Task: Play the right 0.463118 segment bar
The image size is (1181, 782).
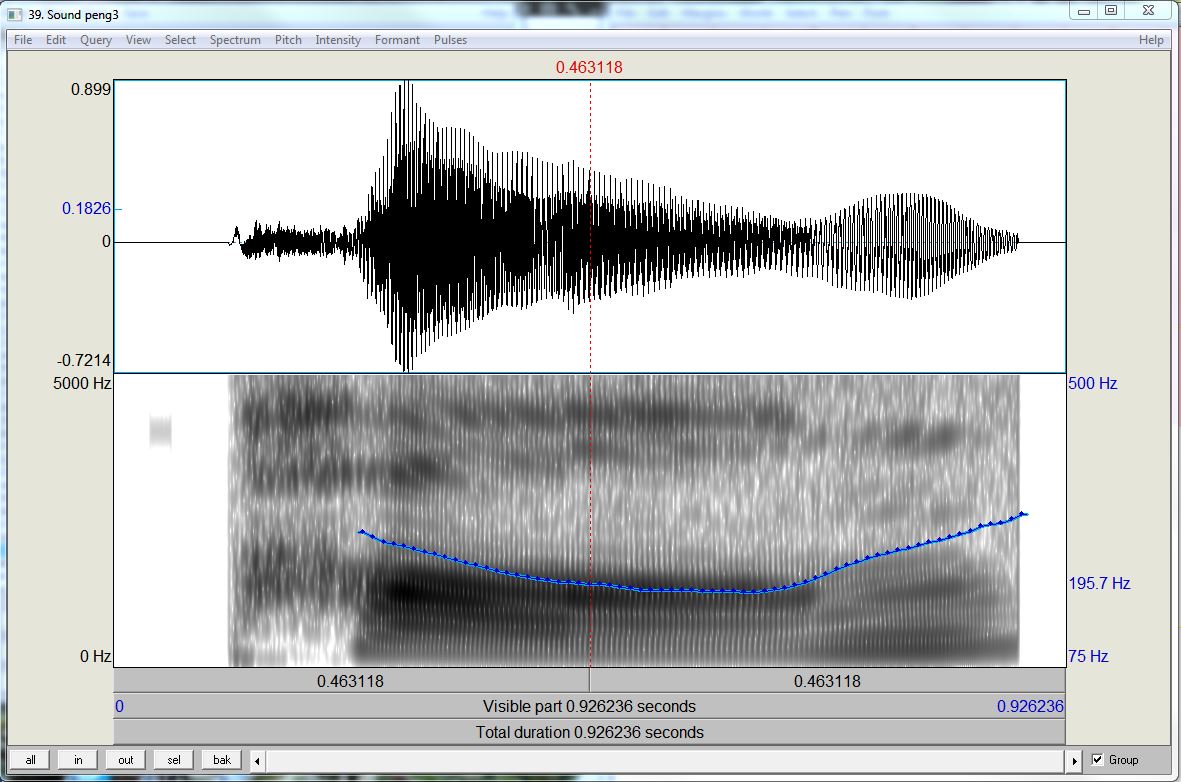Action: pyautogui.click(x=828, y=681)
